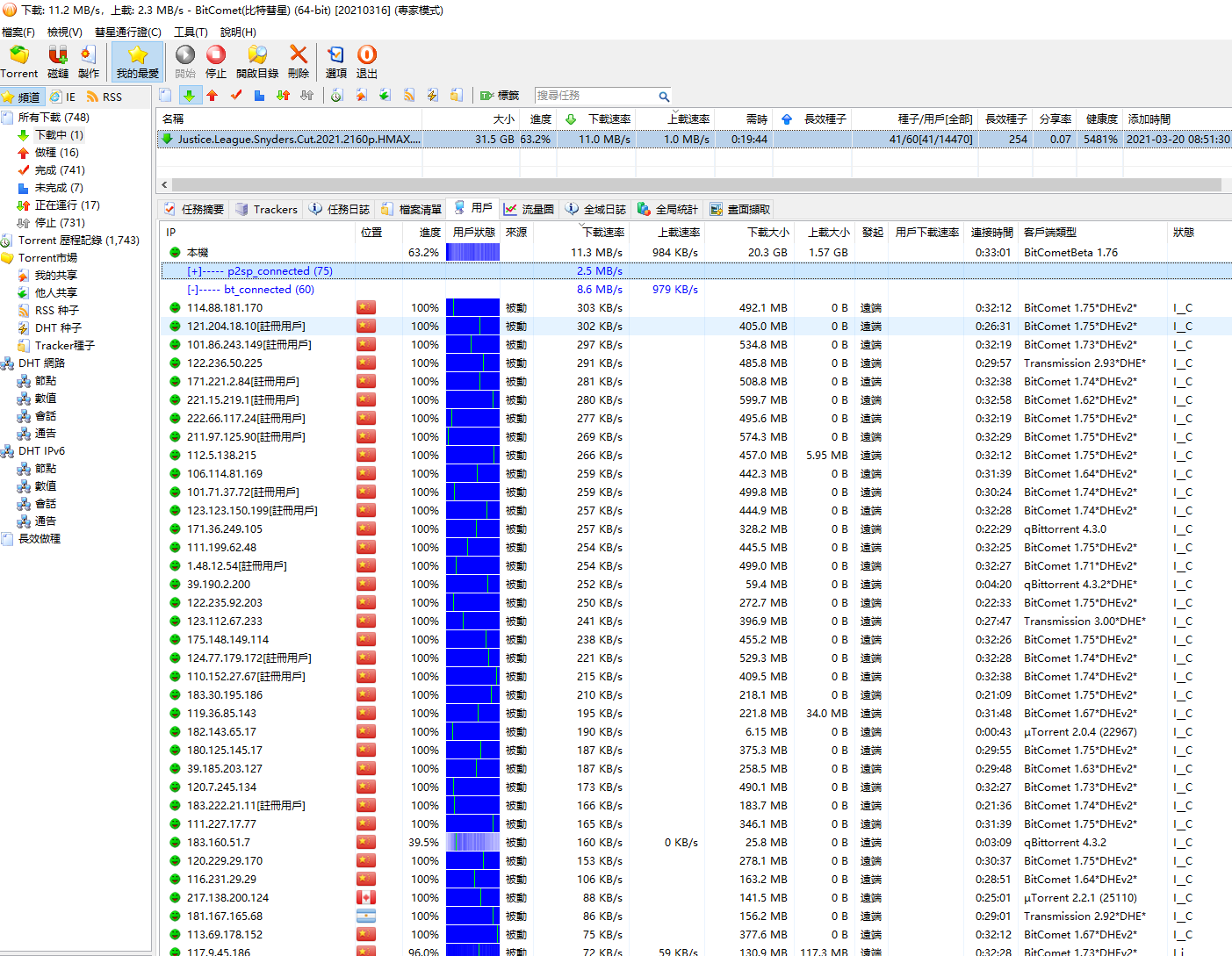This screenshot has height=956, width=1232.
Task: Click the horizontal scrollbar in task list
Action: [694, 185]
